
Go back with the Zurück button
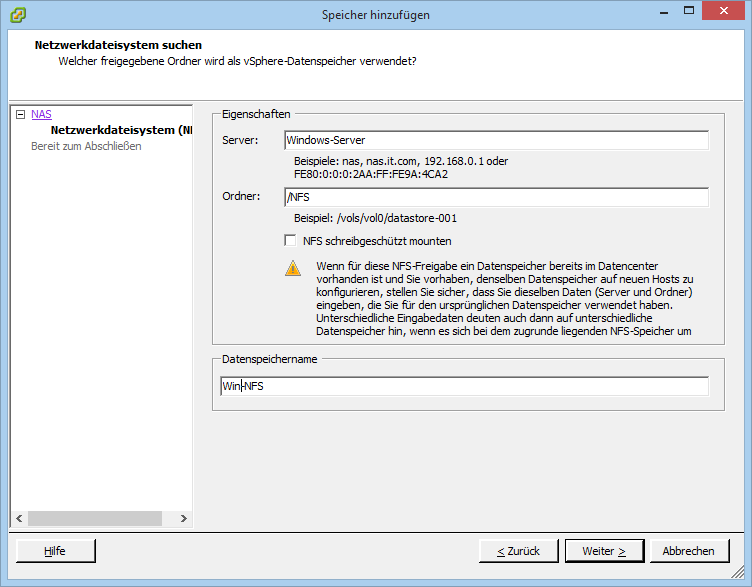click(518, 551)
